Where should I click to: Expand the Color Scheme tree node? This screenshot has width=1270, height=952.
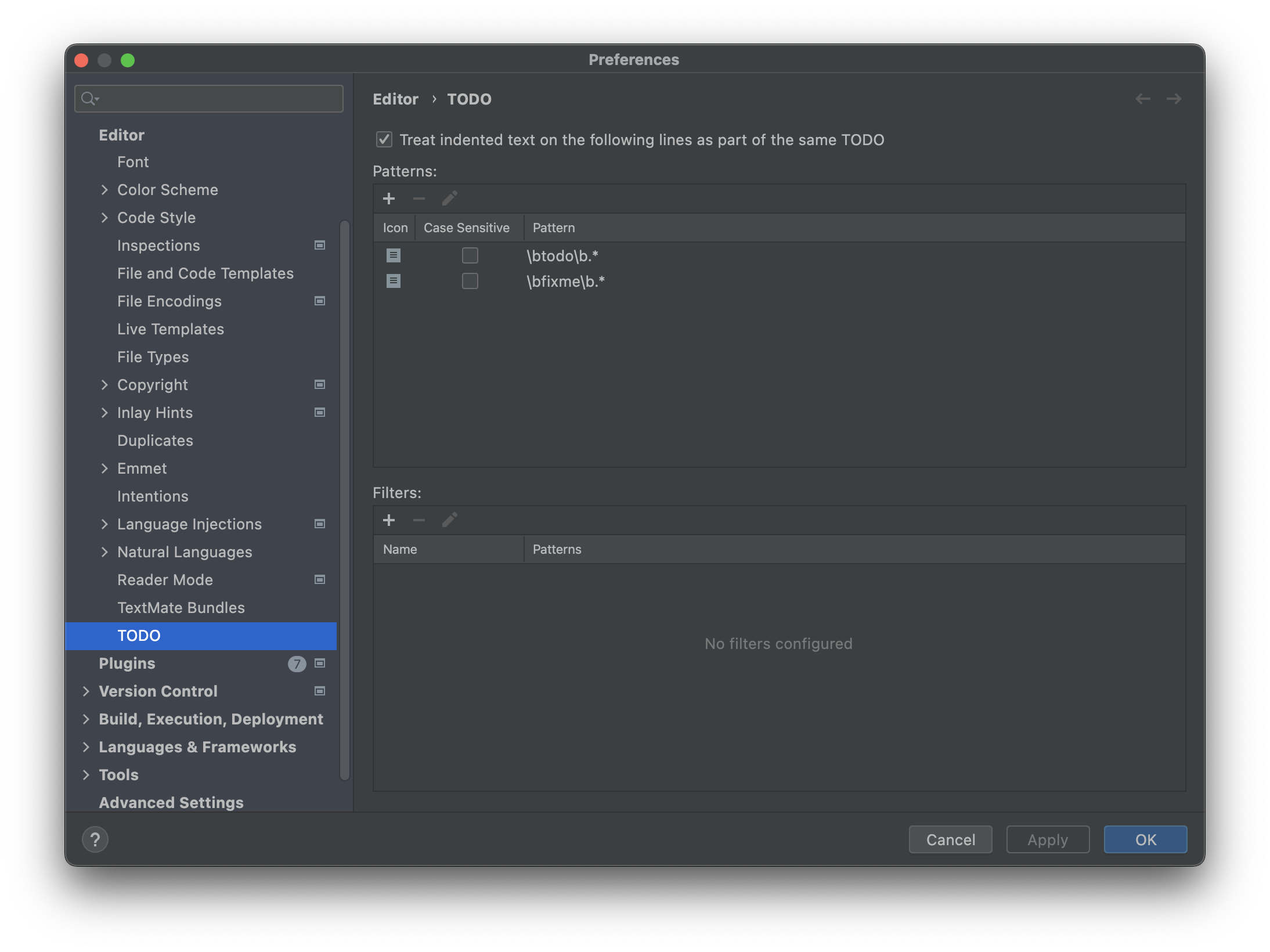pyautogui.click(x=104, y=190)
